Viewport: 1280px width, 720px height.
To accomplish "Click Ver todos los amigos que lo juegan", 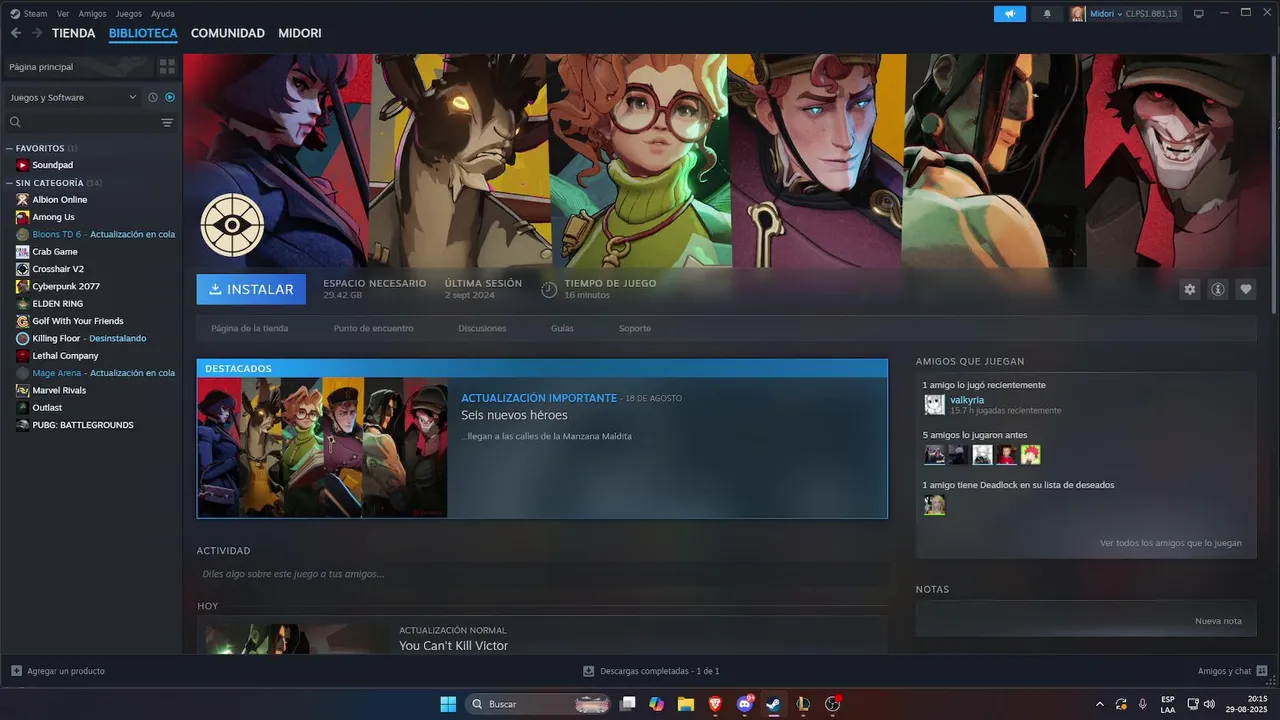I will [x=1171, y=543].
